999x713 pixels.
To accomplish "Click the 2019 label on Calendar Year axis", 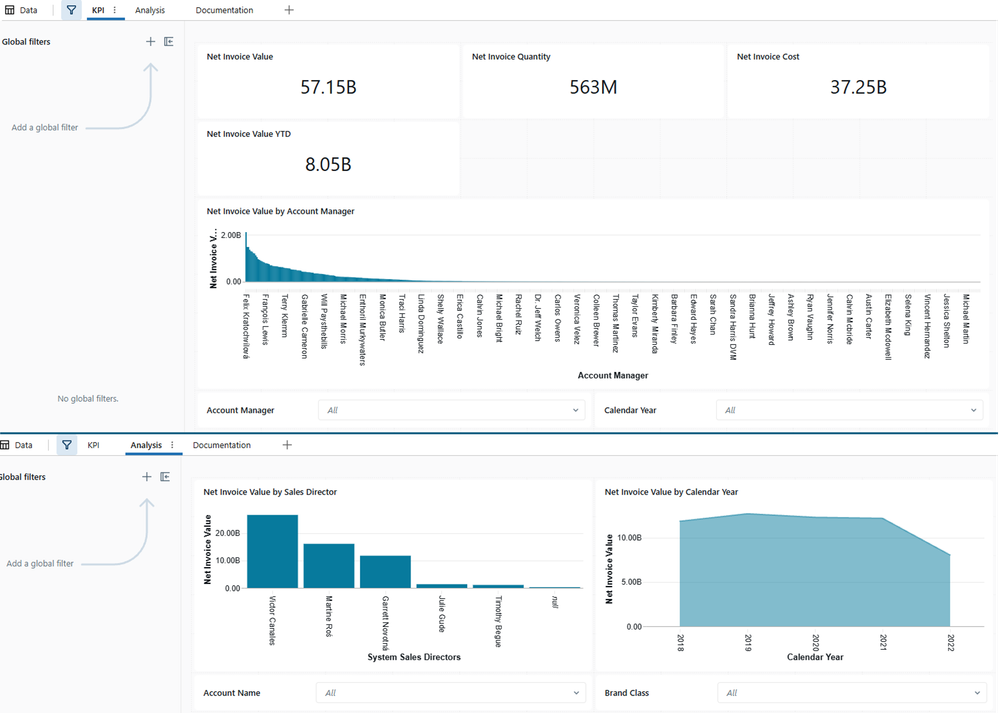I will pyautogui.click(x=748, y=642).
